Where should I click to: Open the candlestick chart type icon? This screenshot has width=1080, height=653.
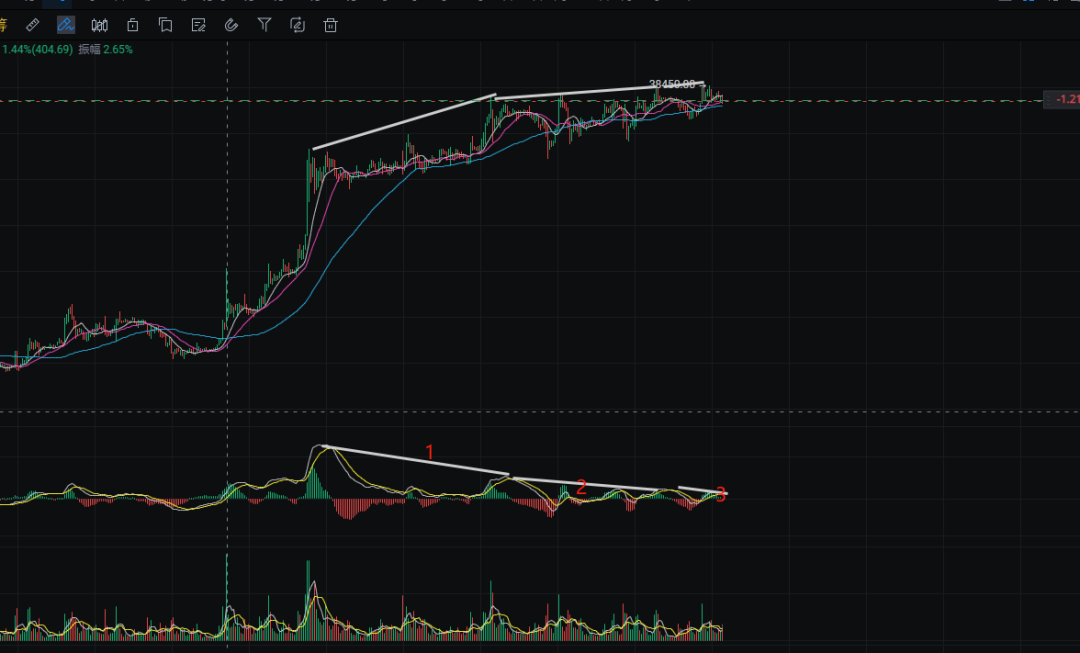(x=99, y=25)
